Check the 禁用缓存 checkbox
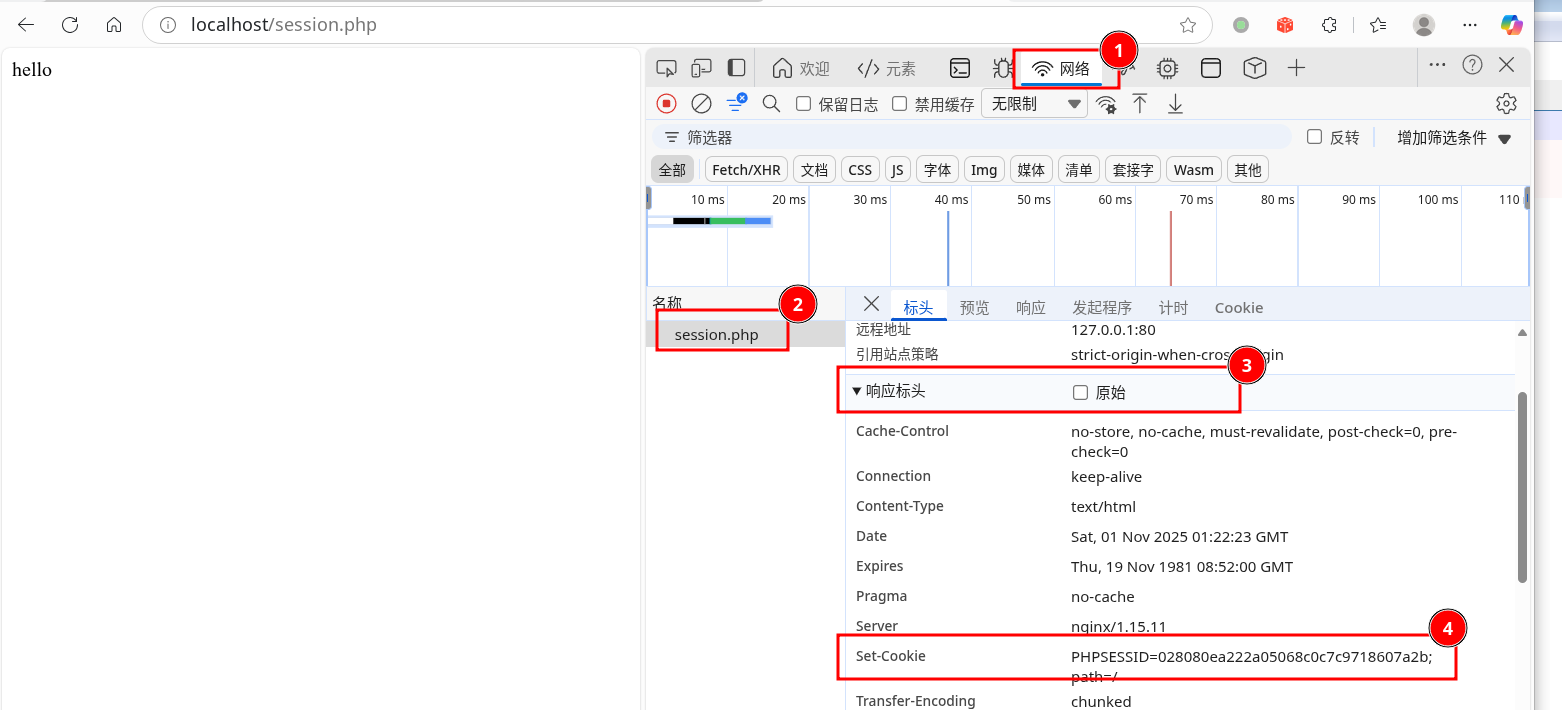This screenshot has width=1562, height=710. click(899, 104)
